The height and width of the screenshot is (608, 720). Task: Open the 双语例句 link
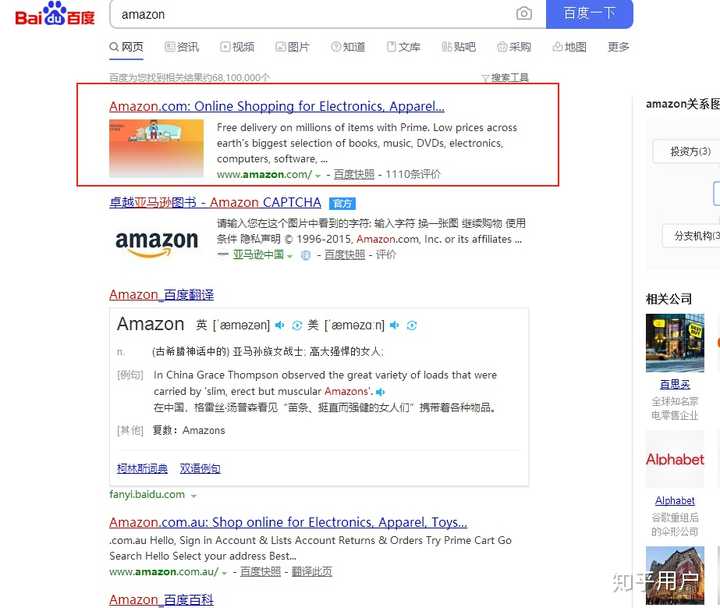(200, 468)
